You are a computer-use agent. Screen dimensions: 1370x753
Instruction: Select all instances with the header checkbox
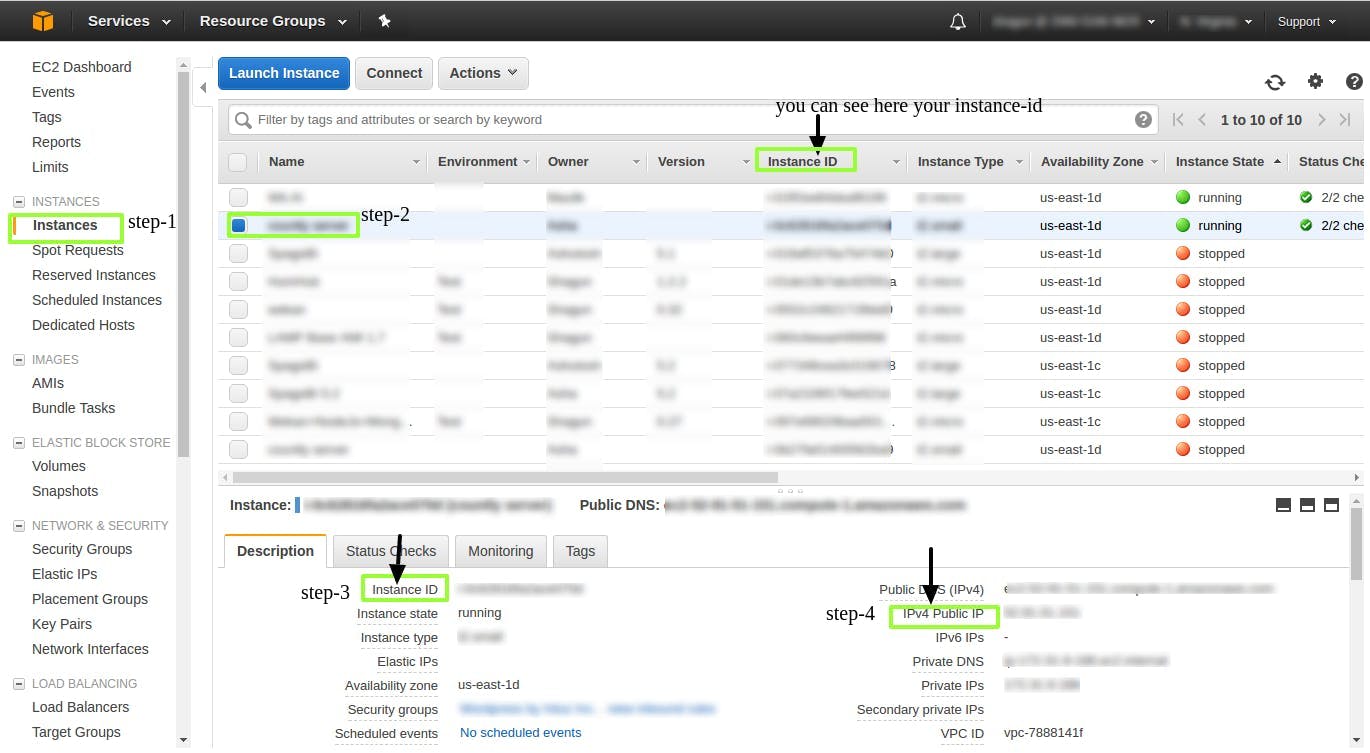pos(238,161)
